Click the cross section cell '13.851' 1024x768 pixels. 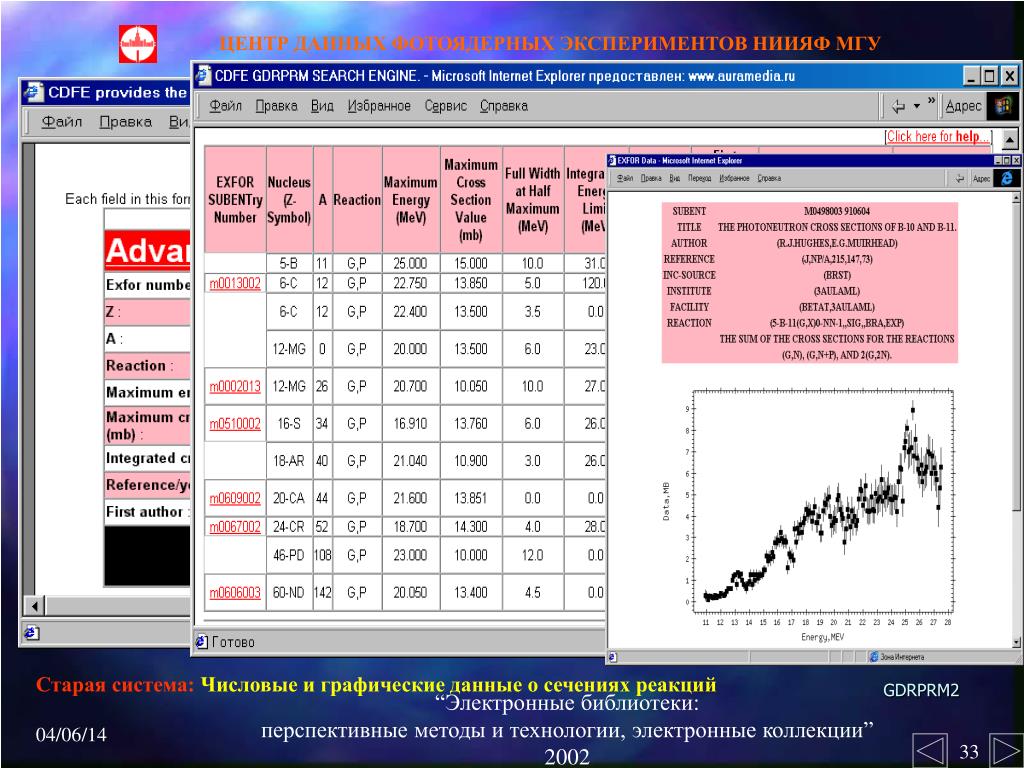(x=471, y=499)
